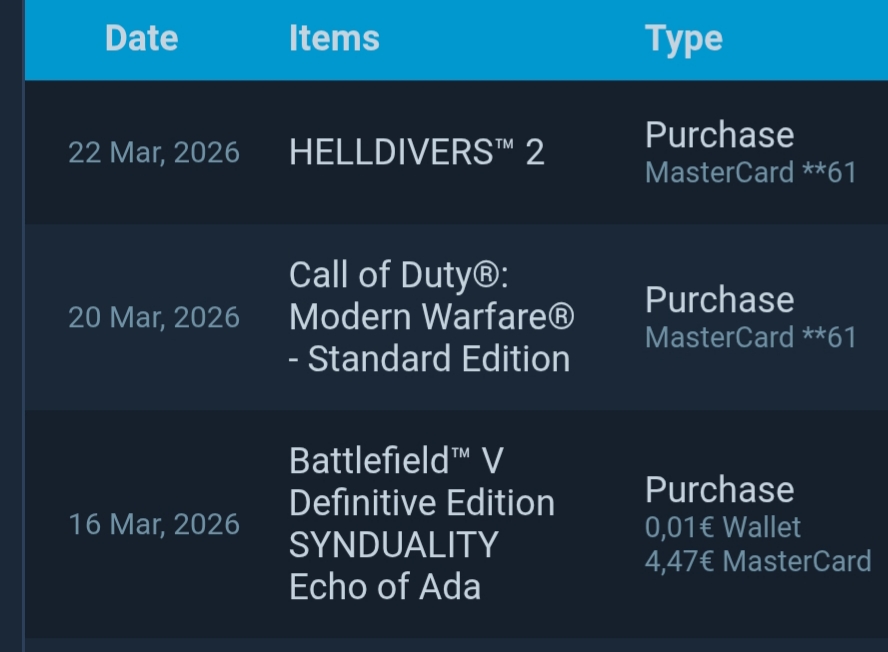
Task: Click the 0,01€ Wallet payment line
Action: coord(723,527)
